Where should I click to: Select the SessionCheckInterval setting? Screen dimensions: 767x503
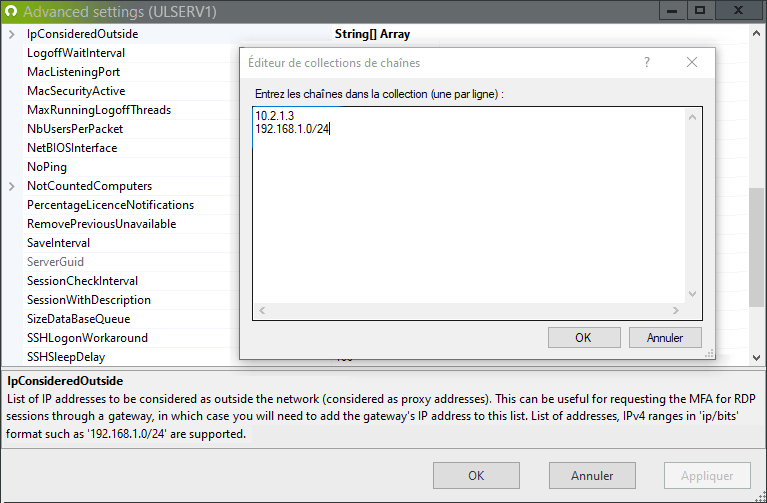(x=82, y=281)
